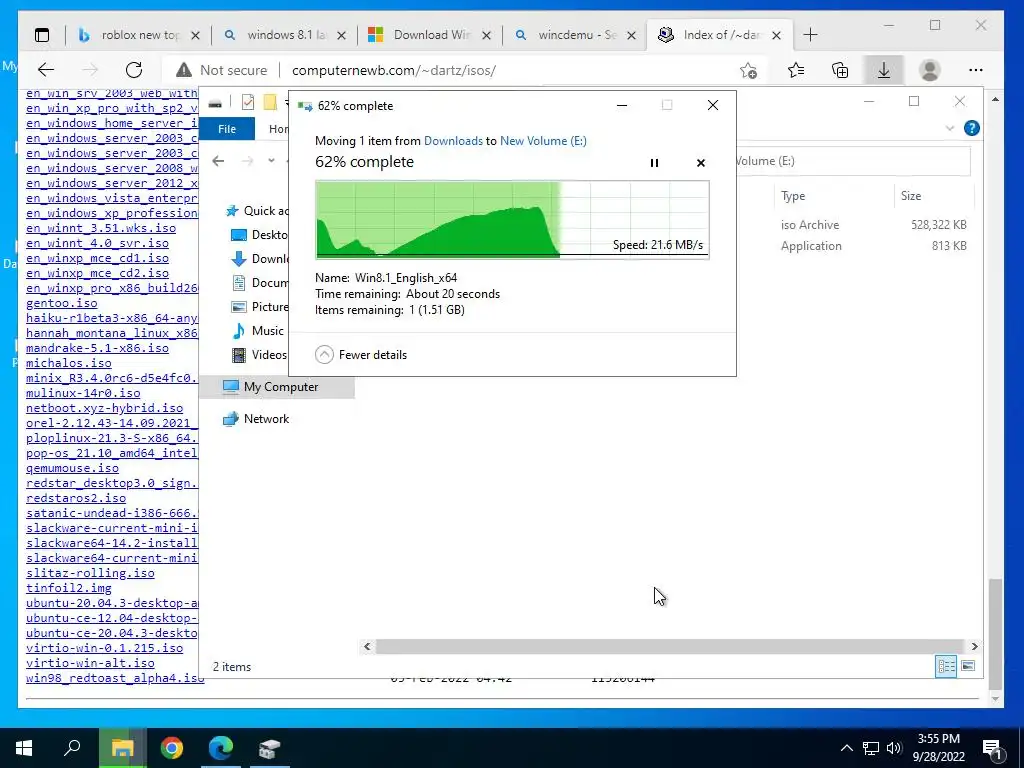Select Music in navigation pane
This screenshot has width=1024, height=768.
click(259, 331)
